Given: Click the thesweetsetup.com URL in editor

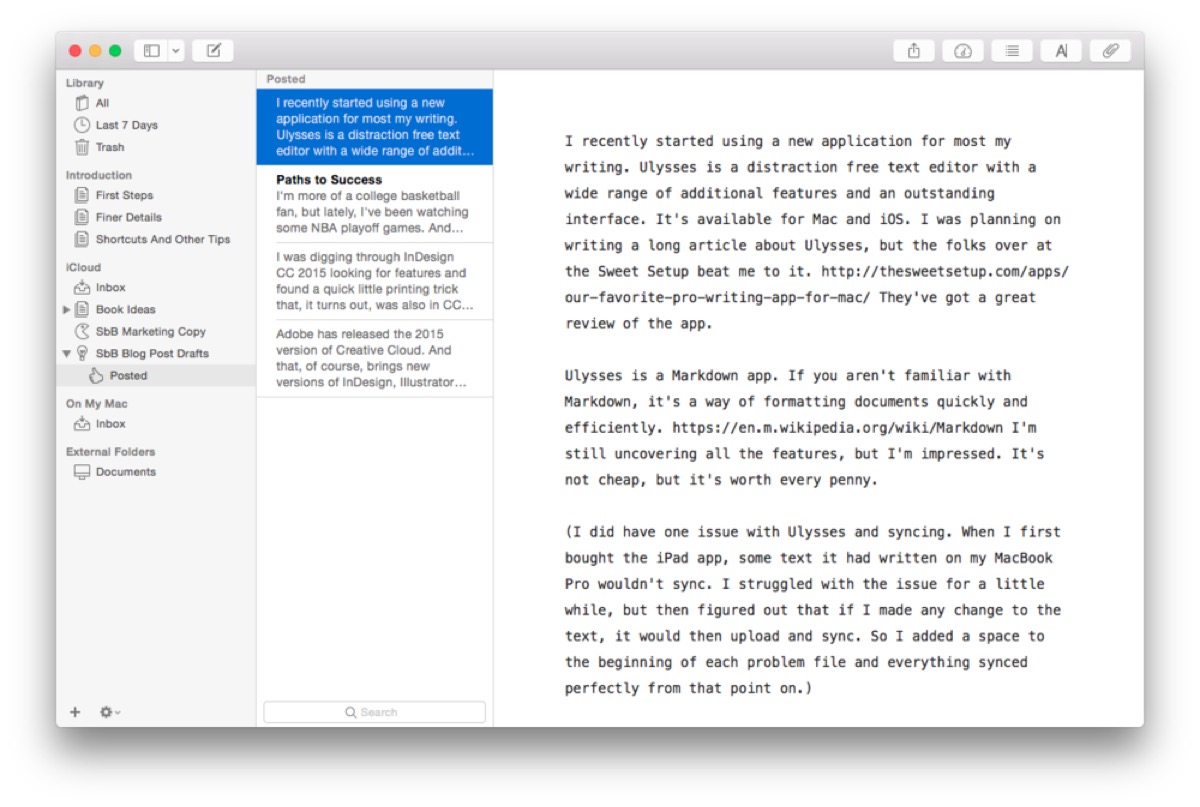Looking at the screenshot, I should tap(816, 284).
